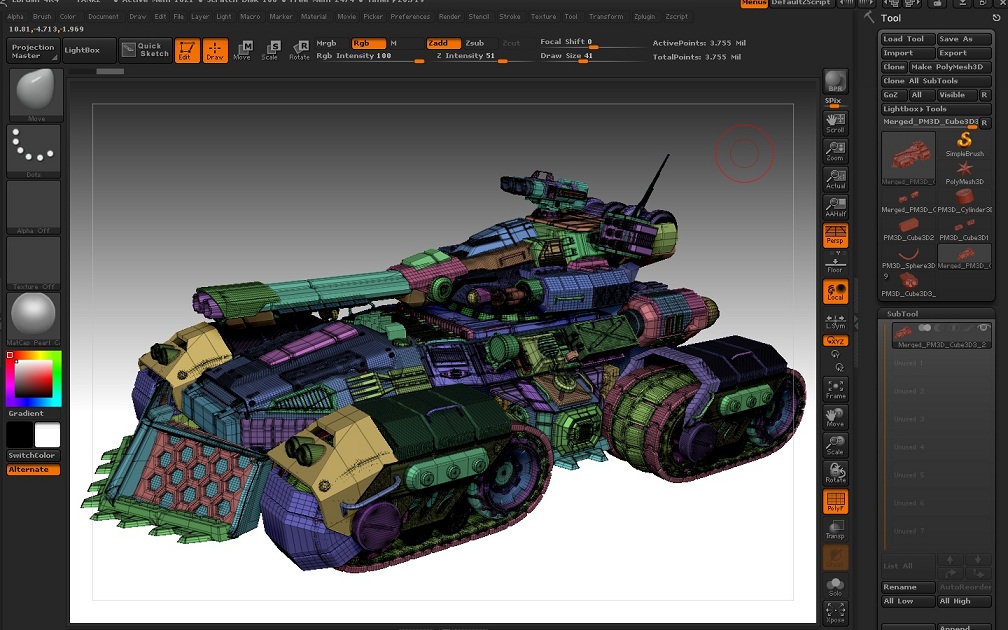This screenshot has height=630, width=1008.
Task: Click the right shelf Move icon
Action: click(835, 417)
